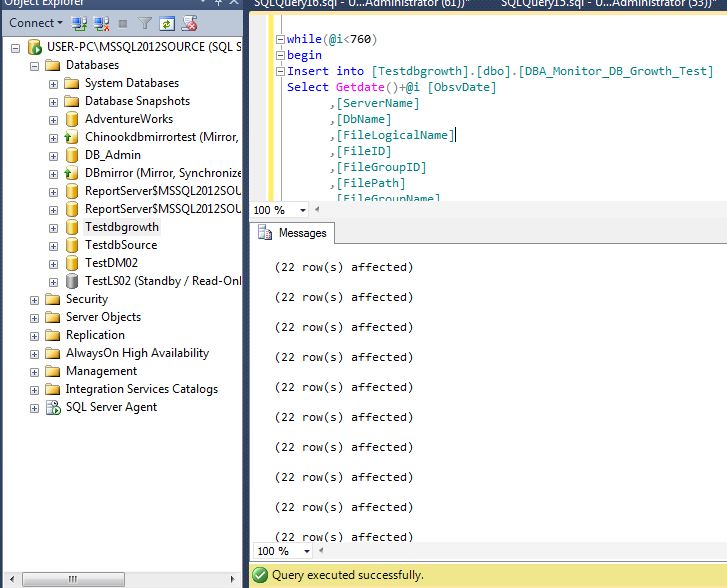Viewport: 727px width, 588px height.
Task: Click the green query success check icon
Action: click(260, 575)
